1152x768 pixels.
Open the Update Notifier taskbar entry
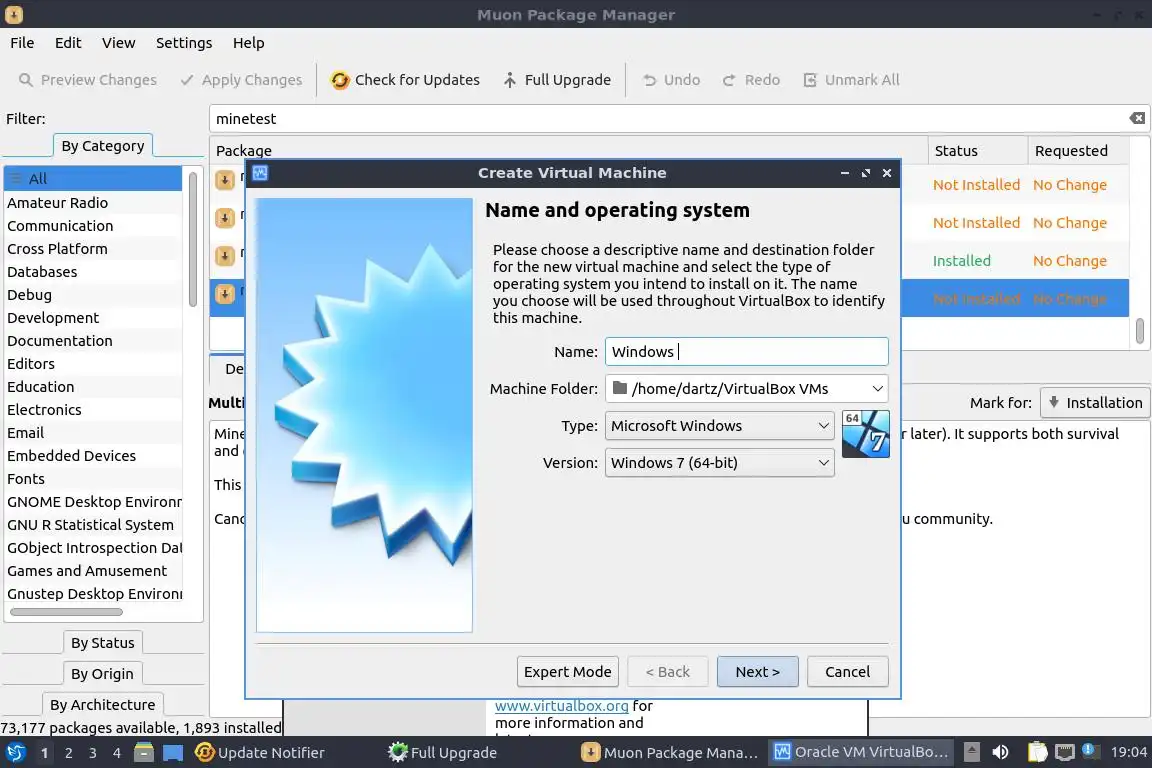tap(260, 753)
